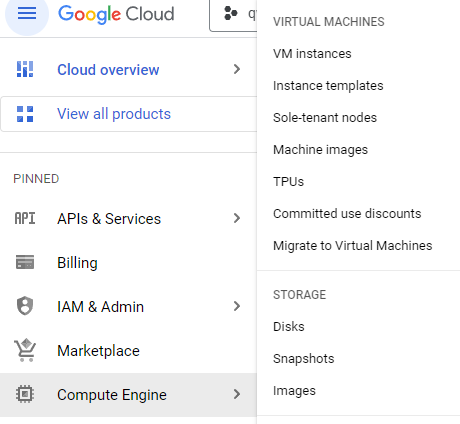Expand the APIs & Services submenu arrow
This screenshot has width=460, height=424.
pyautogui.click(x=237, y=218)
